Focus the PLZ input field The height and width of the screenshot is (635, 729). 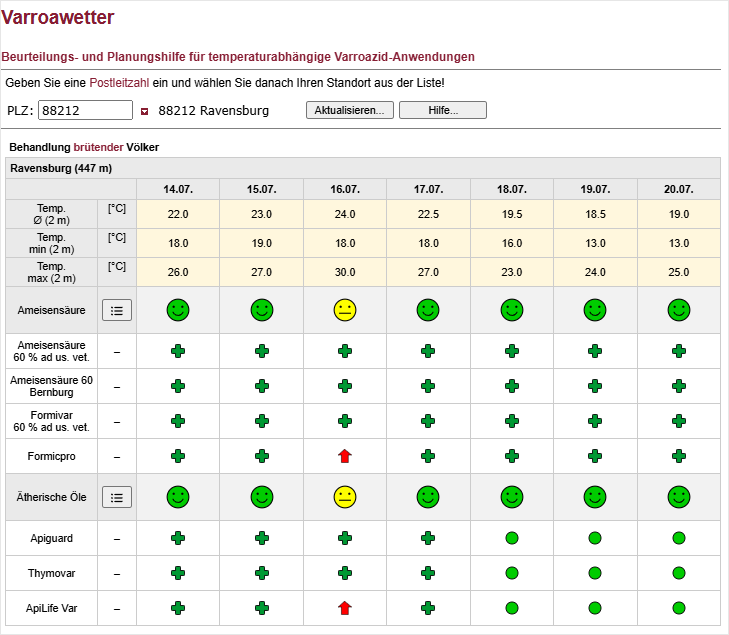(86, 110)
